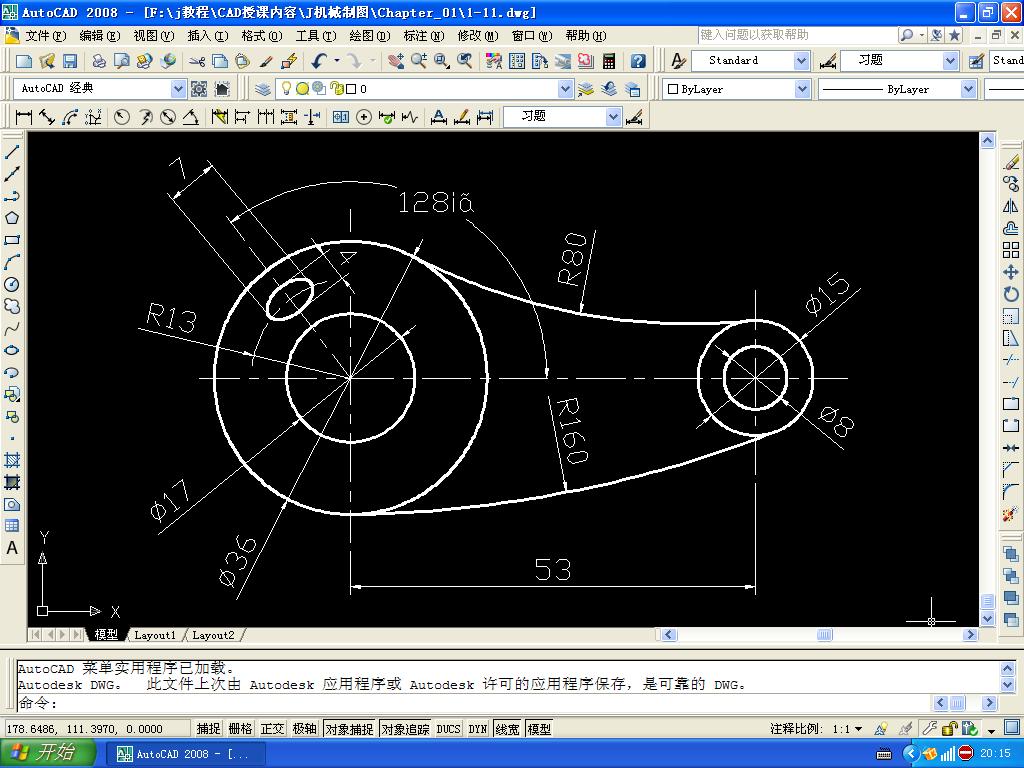Activate the Rectangle drawing tool
This screenshot has width=1024, height=768.
coord(12,240)
